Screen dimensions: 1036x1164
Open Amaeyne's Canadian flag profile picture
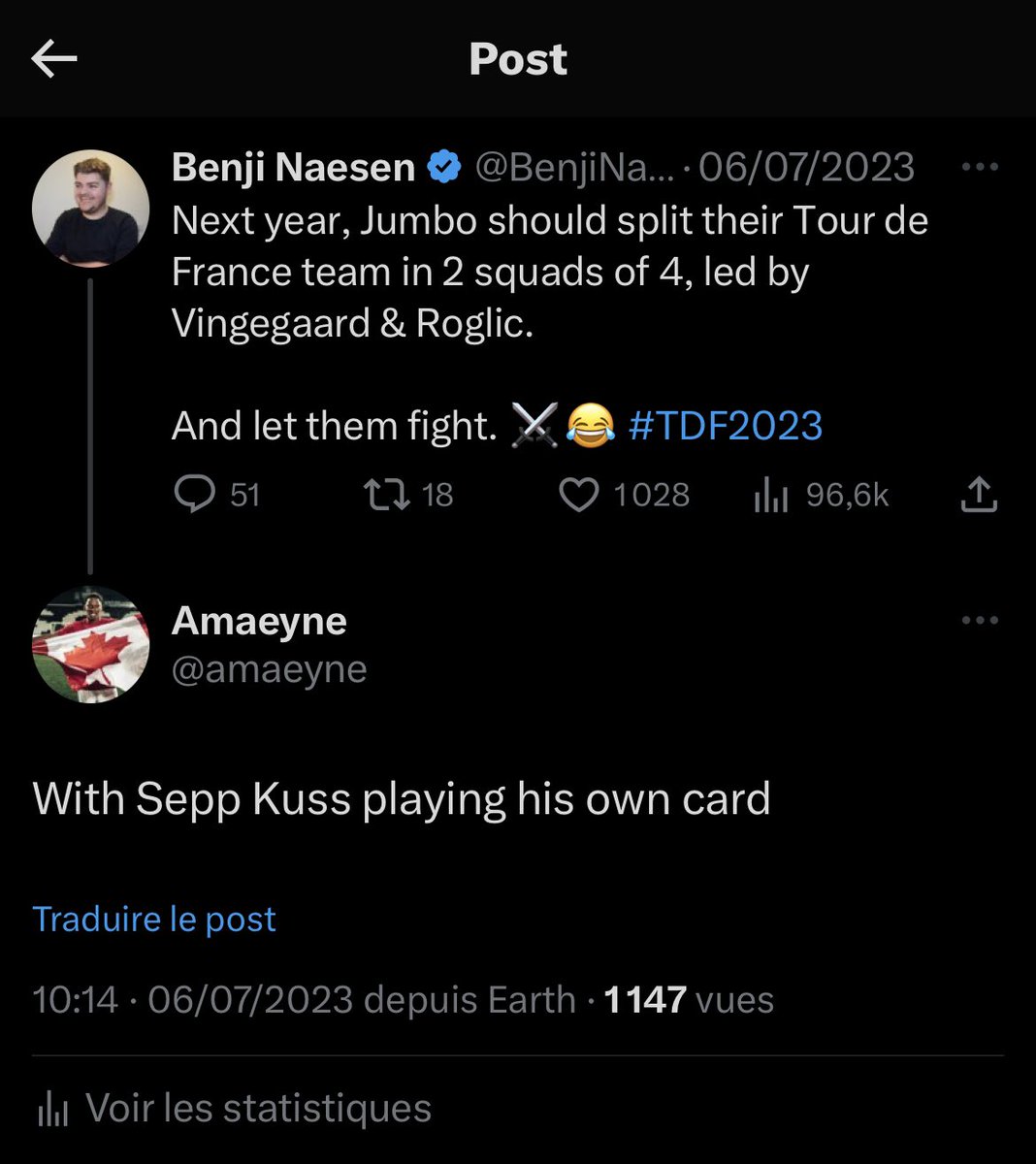point(90,645)
